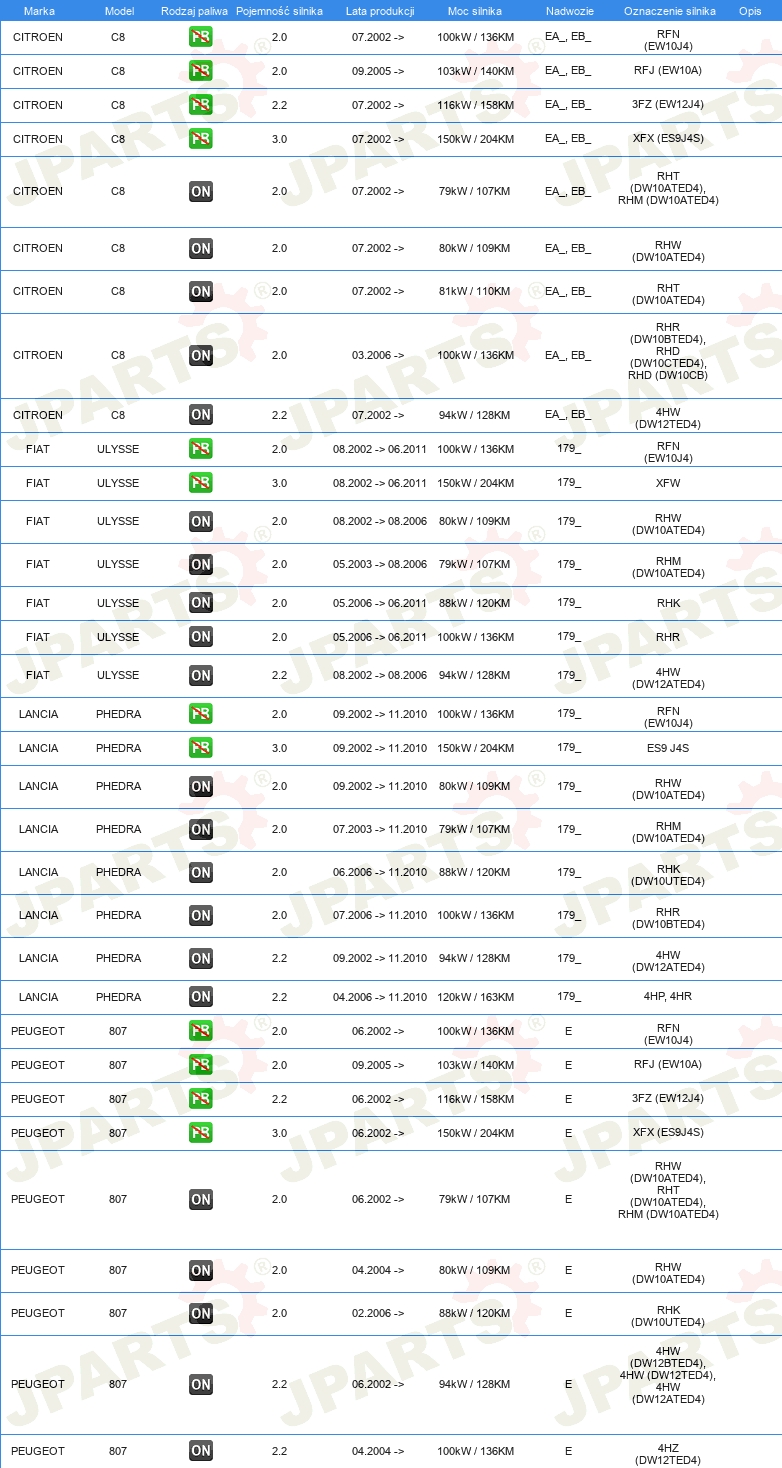Select the 120kW / 163KM power cell

point(475,997)
